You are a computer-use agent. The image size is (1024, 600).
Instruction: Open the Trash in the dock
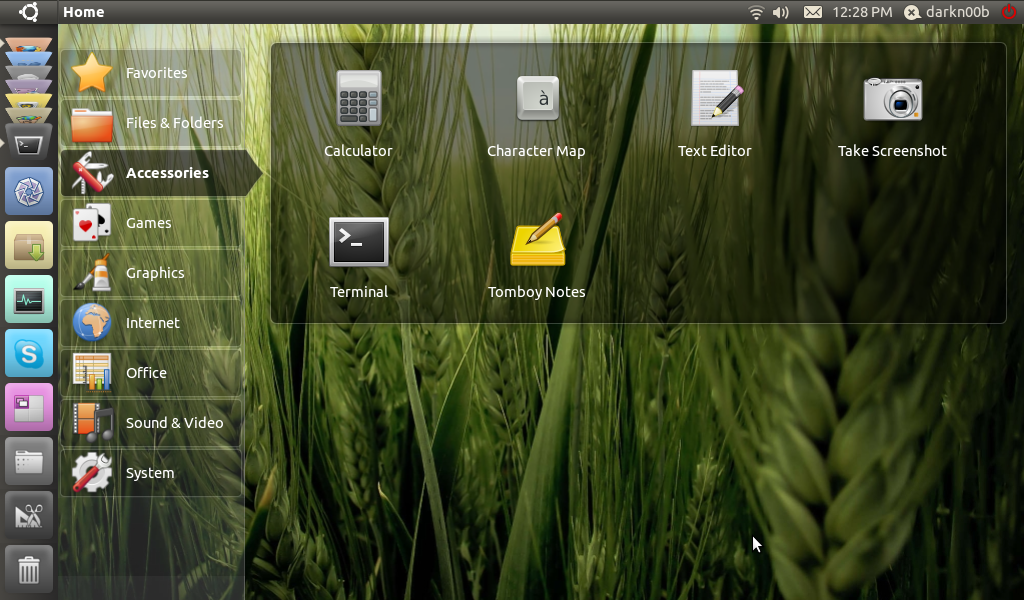[x=29, y=570]
